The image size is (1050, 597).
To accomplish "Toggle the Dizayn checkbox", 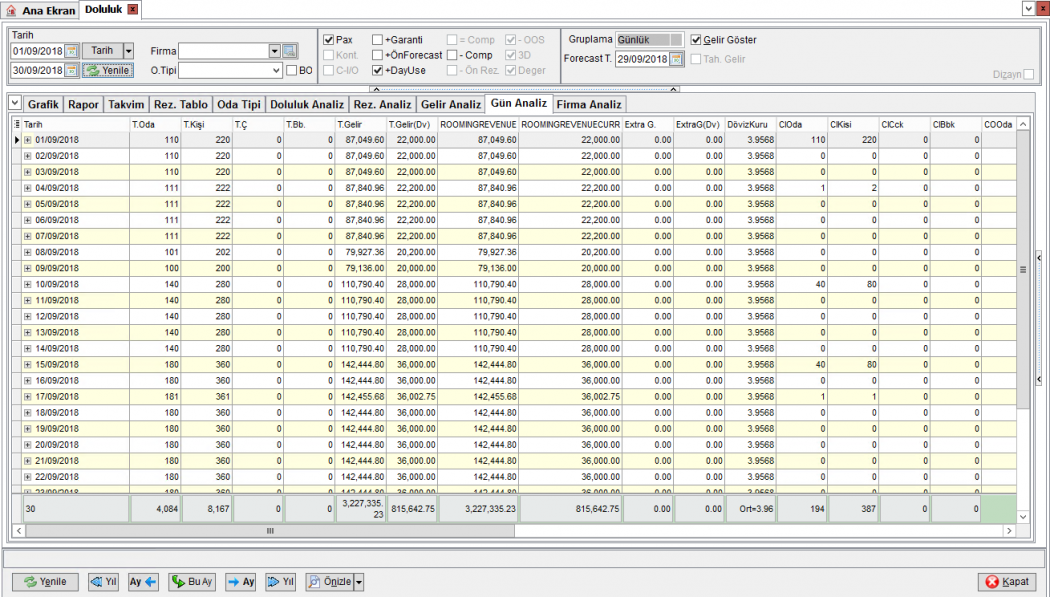I will [1029, 74].
